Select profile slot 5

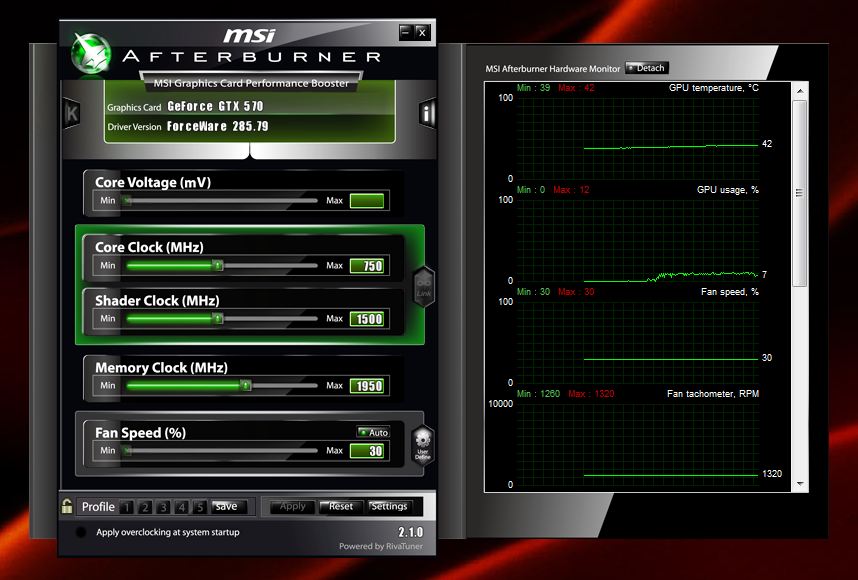pyautogui.click(x=199, y=507)
